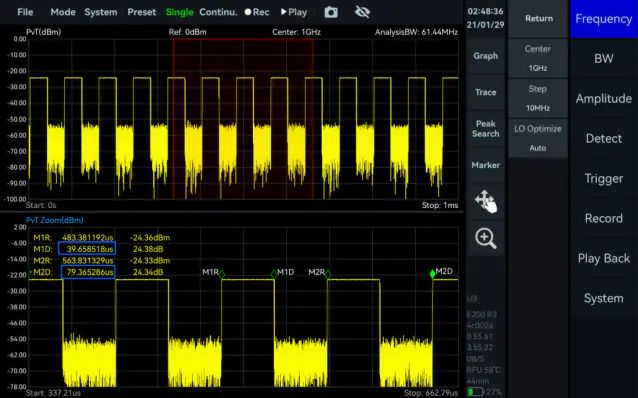The height and width of the screenshot is (398, 638).
Task: Open the Preset menu
Action: [x=142, y=12]
